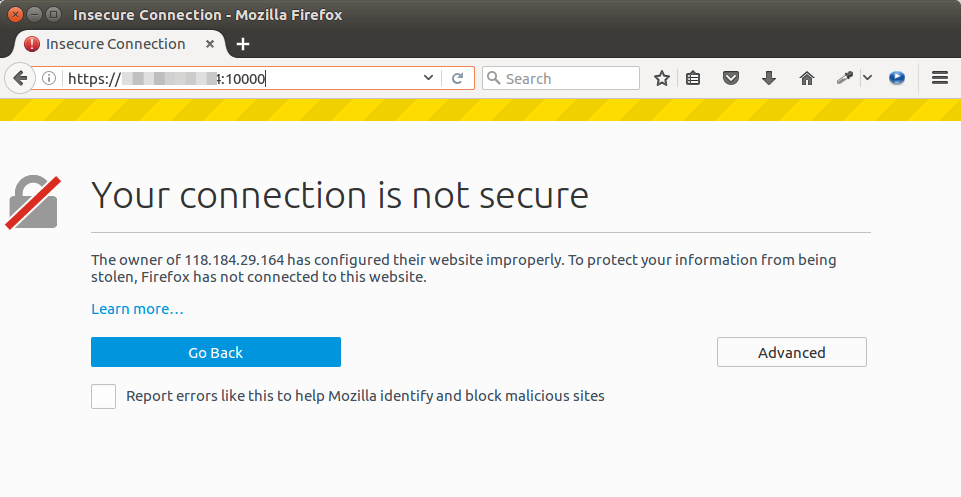Click the blue round extension icon
Screen dimensions: 961x497
[x=897, y=78]
